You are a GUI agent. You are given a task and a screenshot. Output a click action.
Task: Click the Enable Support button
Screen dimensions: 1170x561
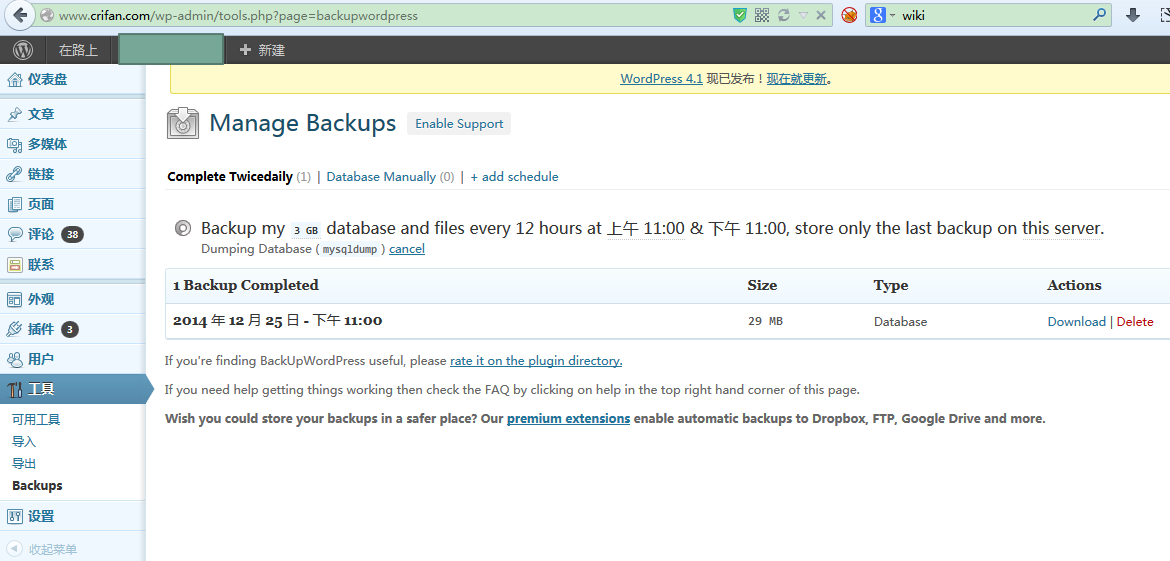point(459,124)
